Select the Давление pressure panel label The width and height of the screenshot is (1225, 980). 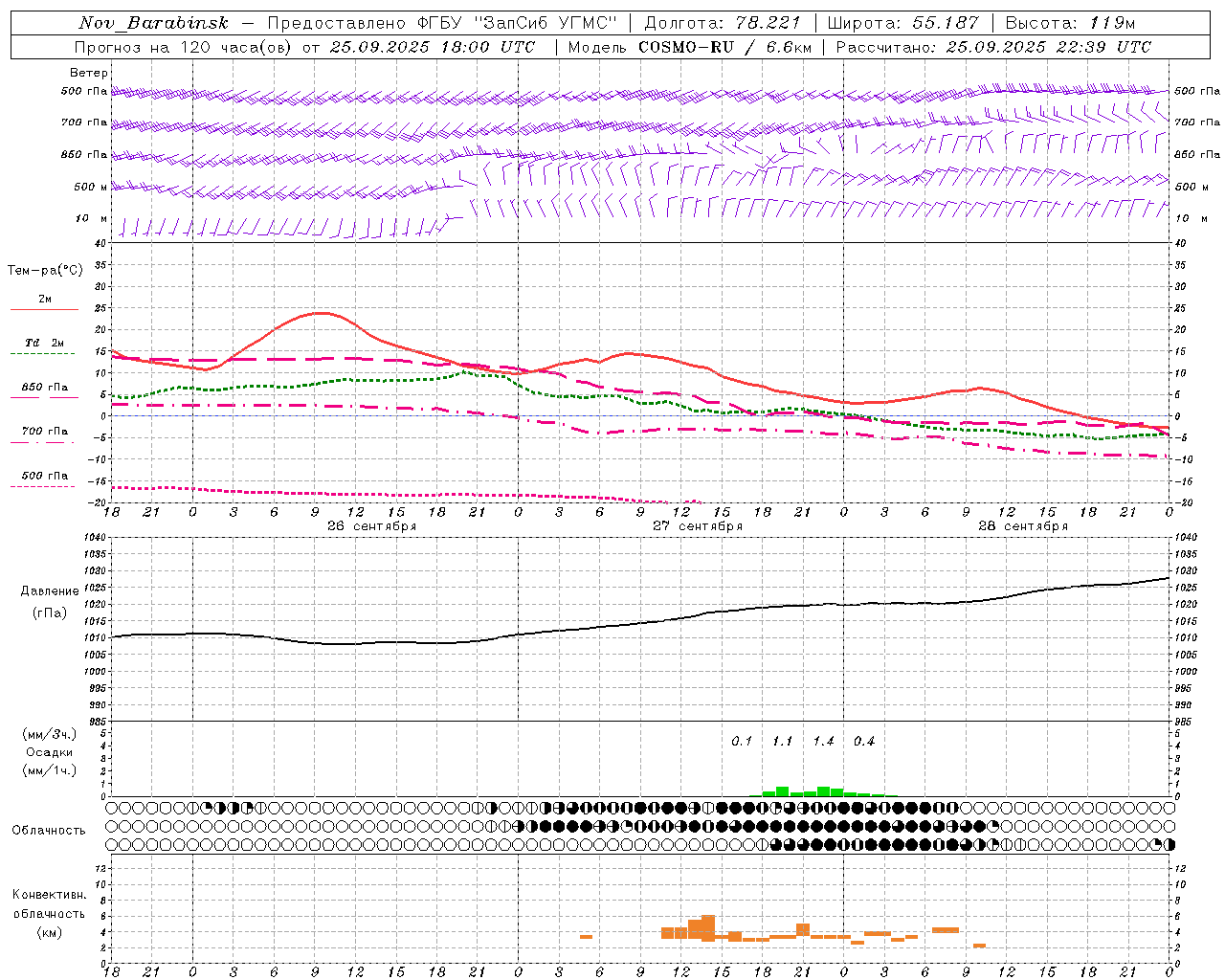click(50, 591)
